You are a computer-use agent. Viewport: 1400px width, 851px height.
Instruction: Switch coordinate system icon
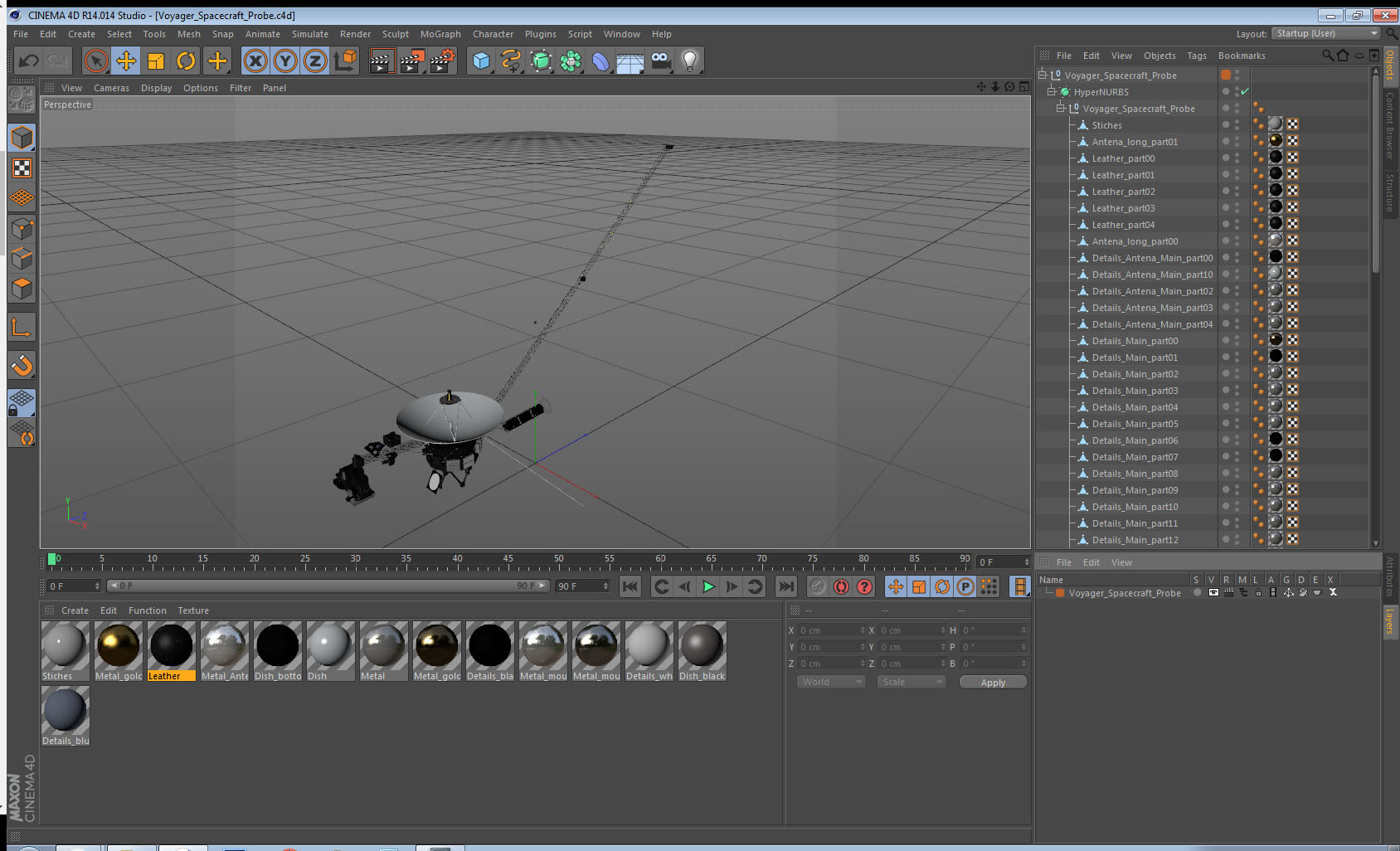click(345, 61)
